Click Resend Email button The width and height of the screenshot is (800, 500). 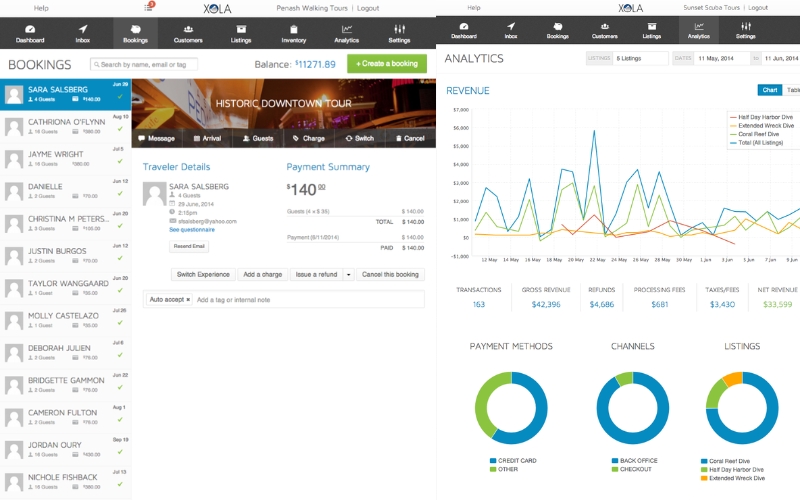point(189,246)
